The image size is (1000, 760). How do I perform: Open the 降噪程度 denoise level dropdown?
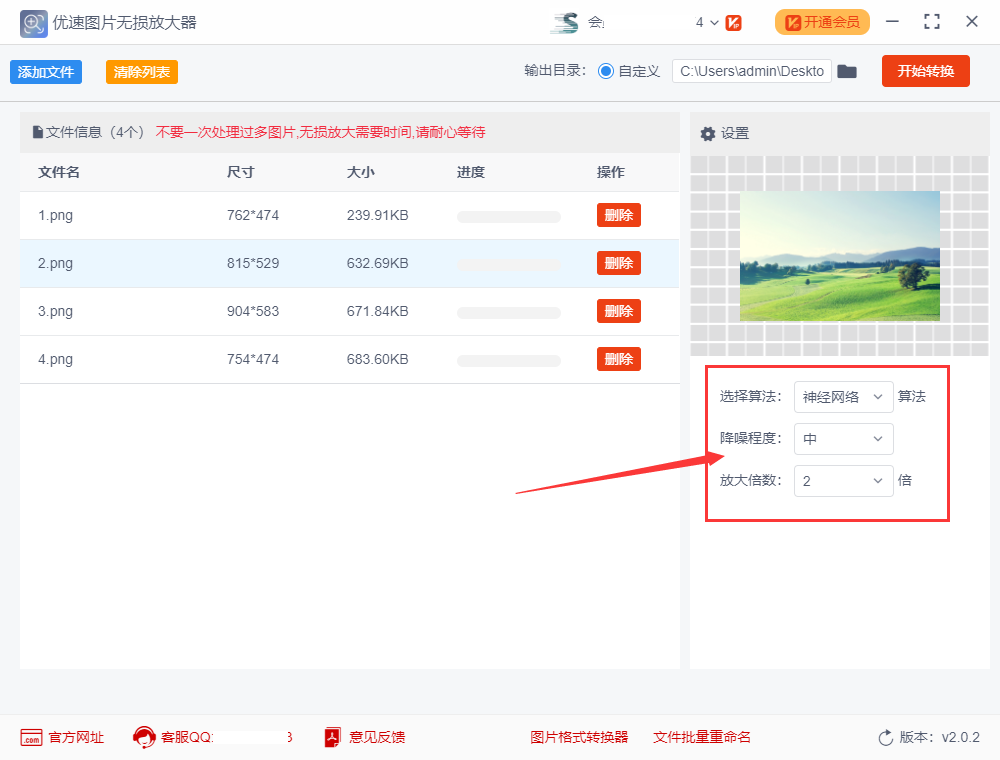point(843,439)
